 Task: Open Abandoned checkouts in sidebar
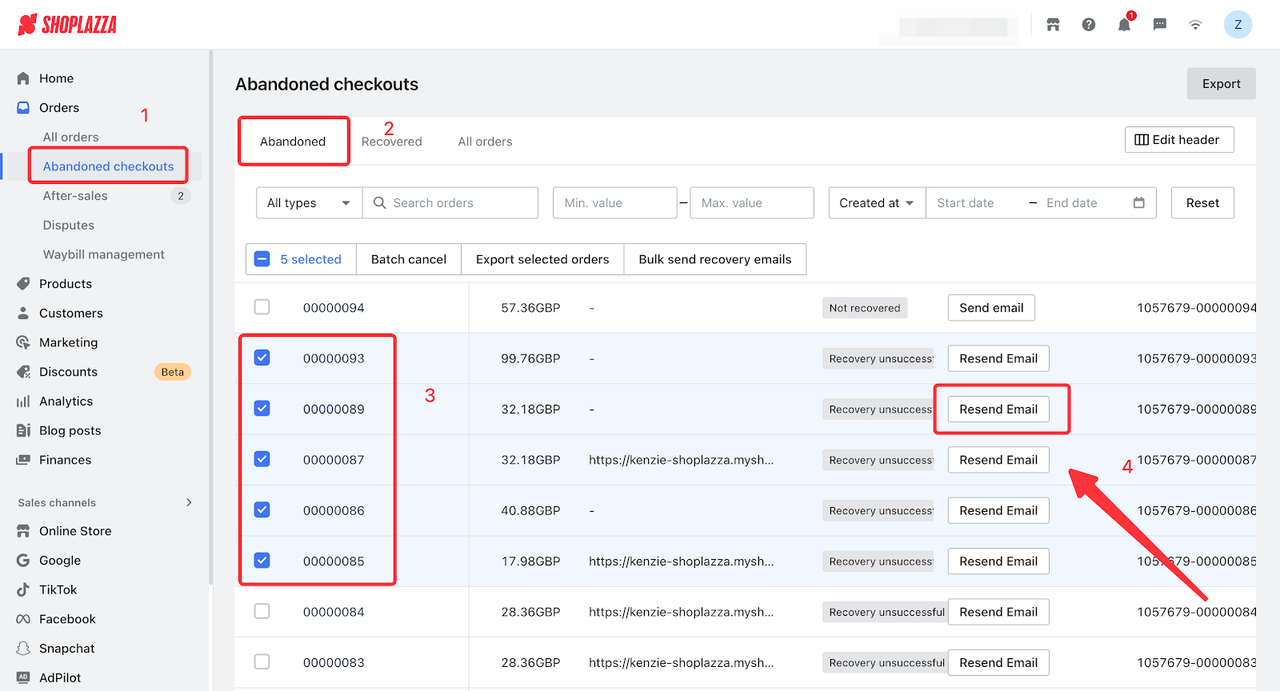pyautogui.click(x=108, y=167)
